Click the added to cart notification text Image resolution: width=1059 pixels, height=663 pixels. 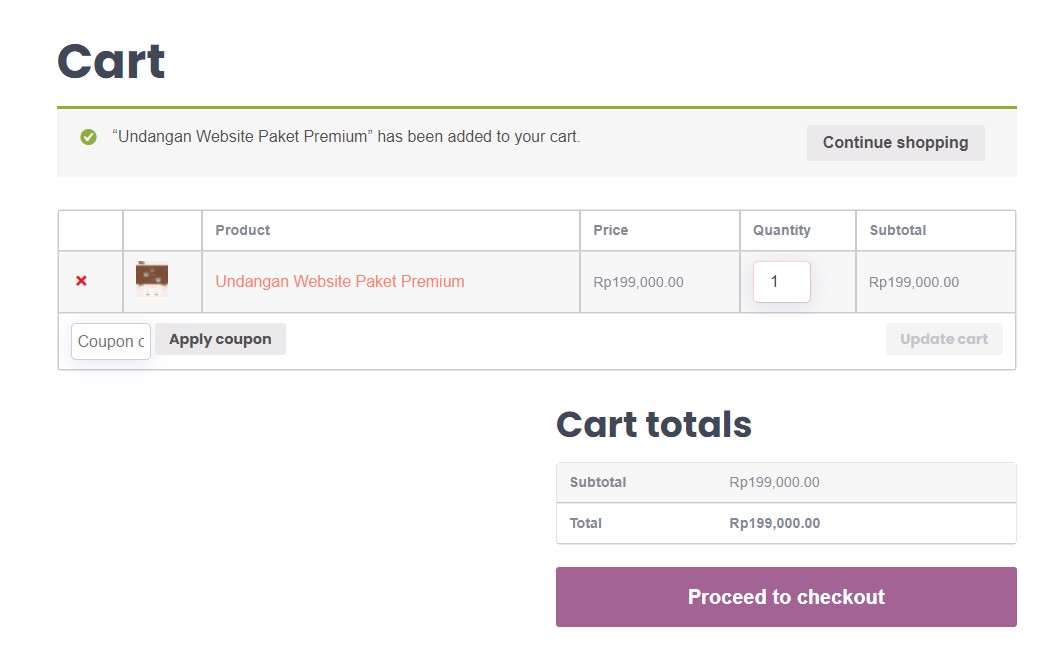pos(346,136)
